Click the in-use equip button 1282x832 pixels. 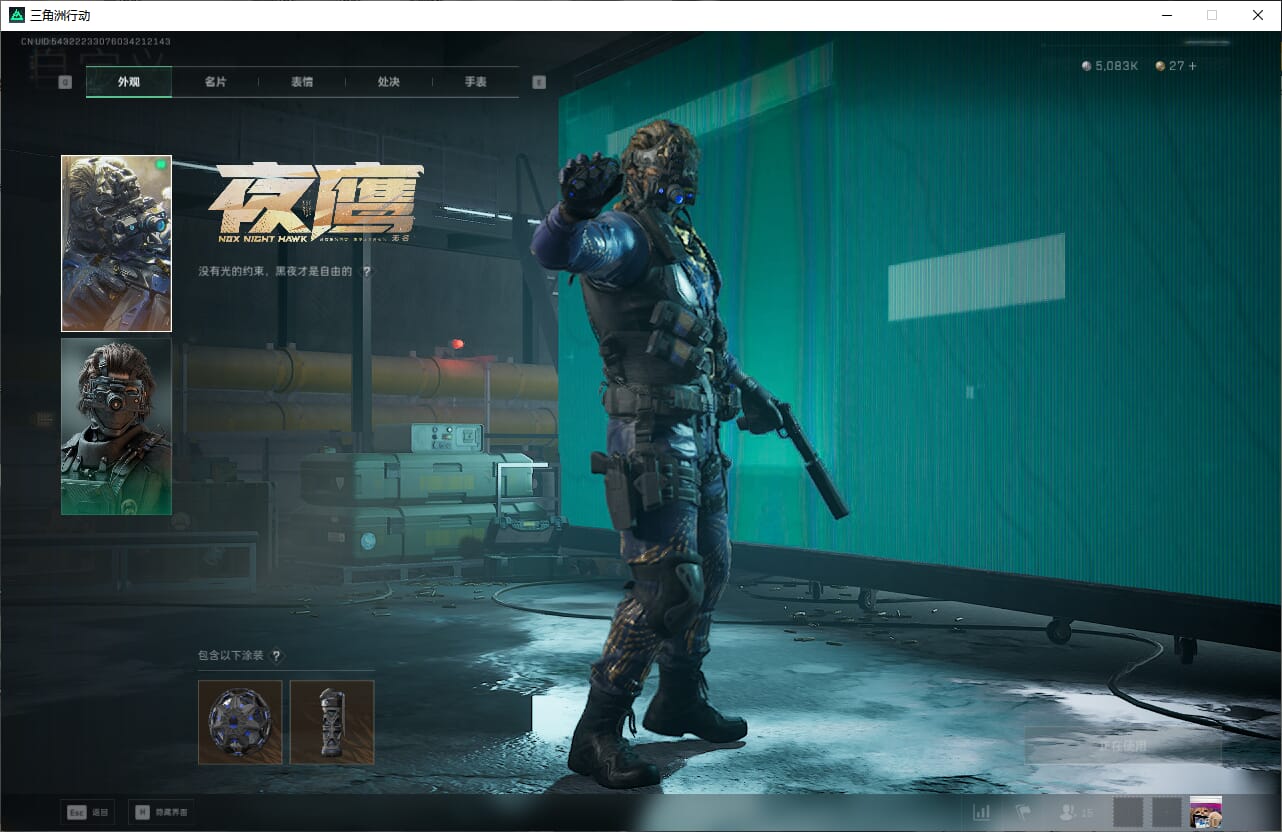click(1124, 746)
